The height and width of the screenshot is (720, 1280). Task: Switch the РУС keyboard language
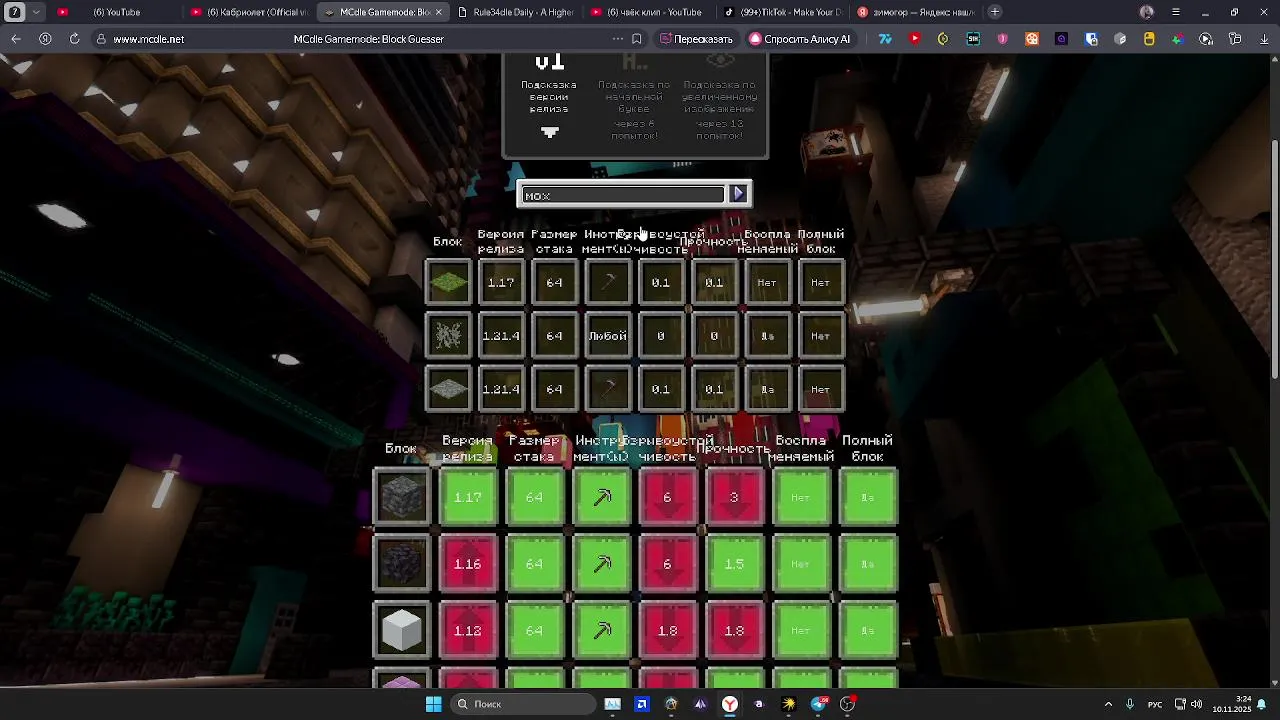1155,704
